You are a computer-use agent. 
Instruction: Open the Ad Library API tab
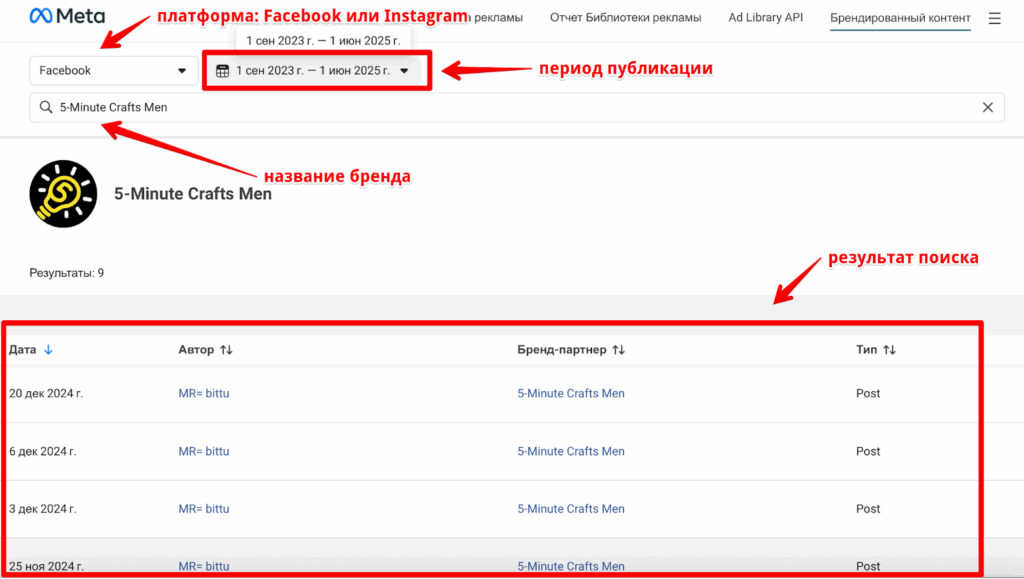click(x=765, y=18)
